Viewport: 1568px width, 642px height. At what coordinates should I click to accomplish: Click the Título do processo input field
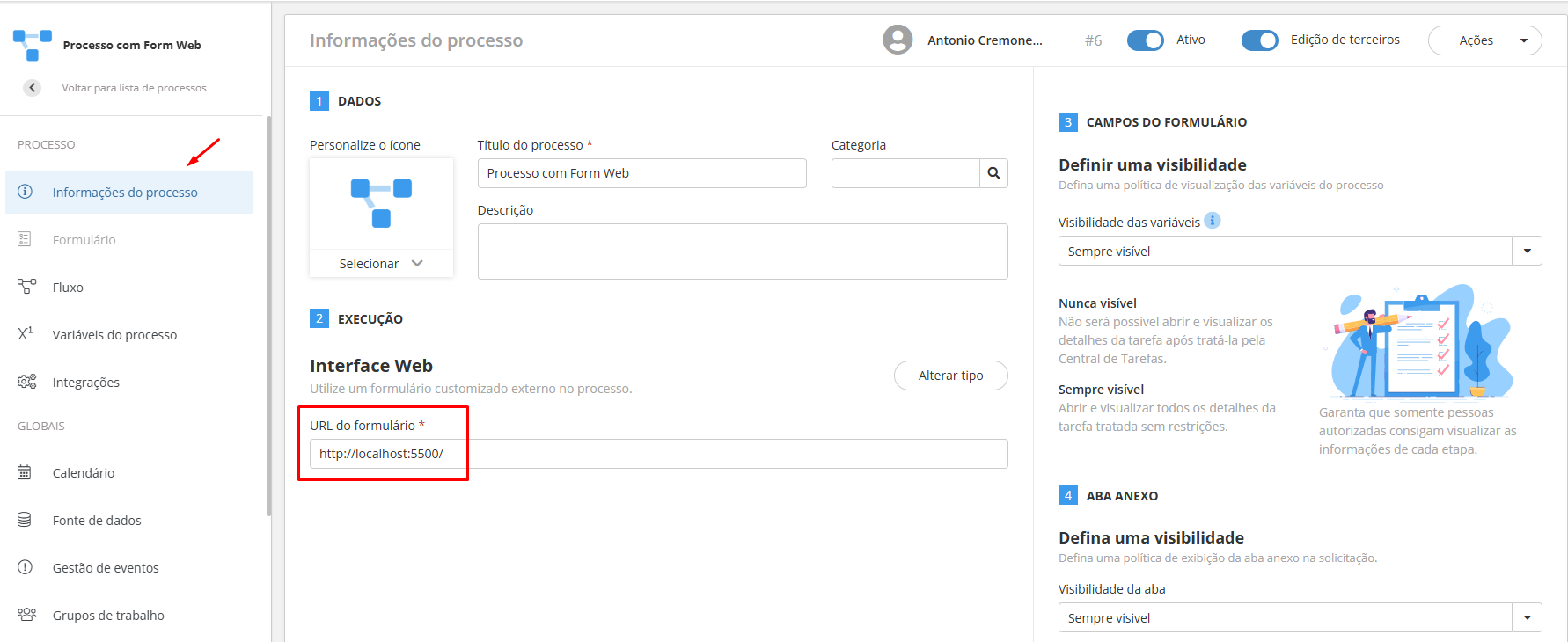point(642,173)
